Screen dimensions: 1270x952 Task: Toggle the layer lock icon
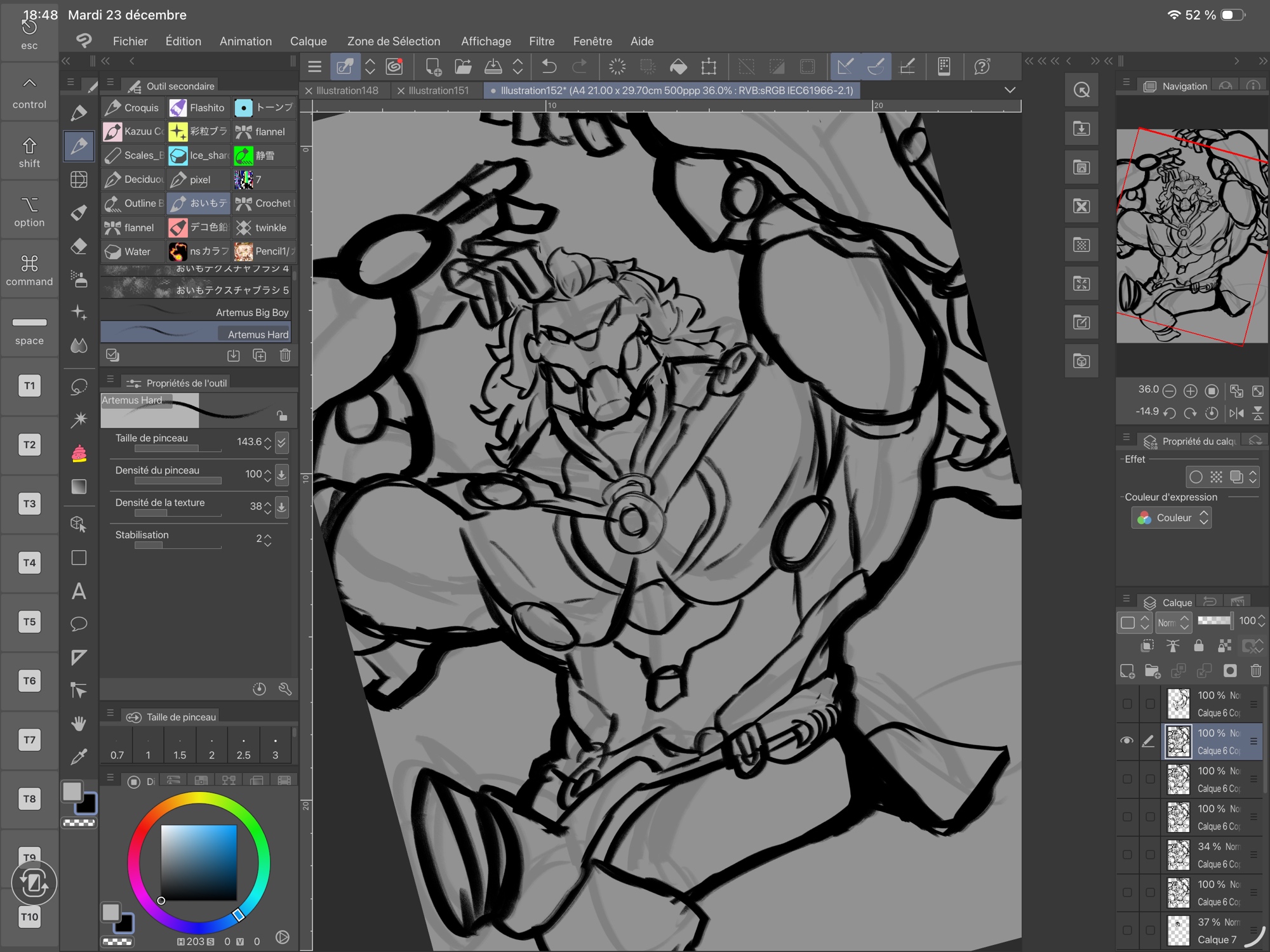click(1198, 646)
